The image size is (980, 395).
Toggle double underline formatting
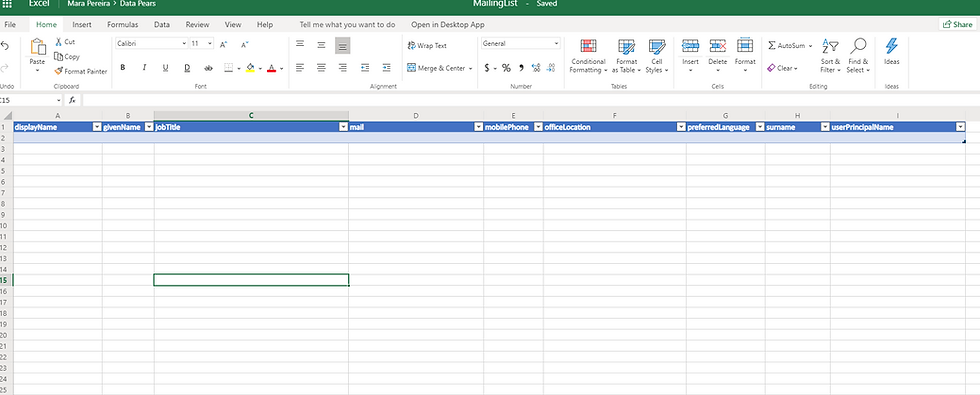pos(187,68)
